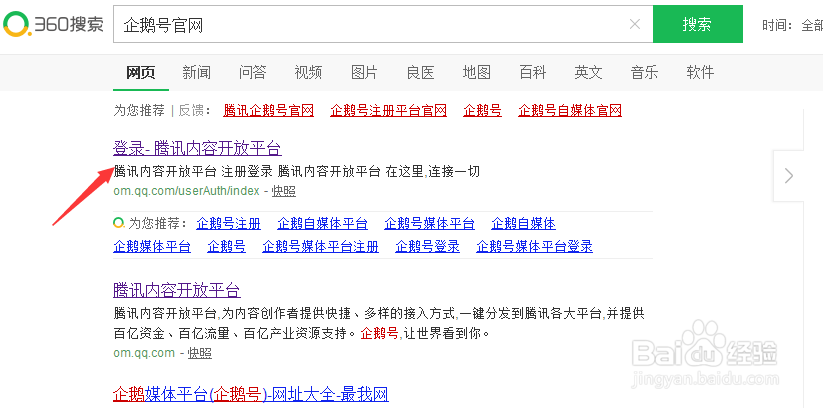
Task: Open suggestion 腾讯企鹅号官网
Action: pyautogui.click(x=268, y=110)
